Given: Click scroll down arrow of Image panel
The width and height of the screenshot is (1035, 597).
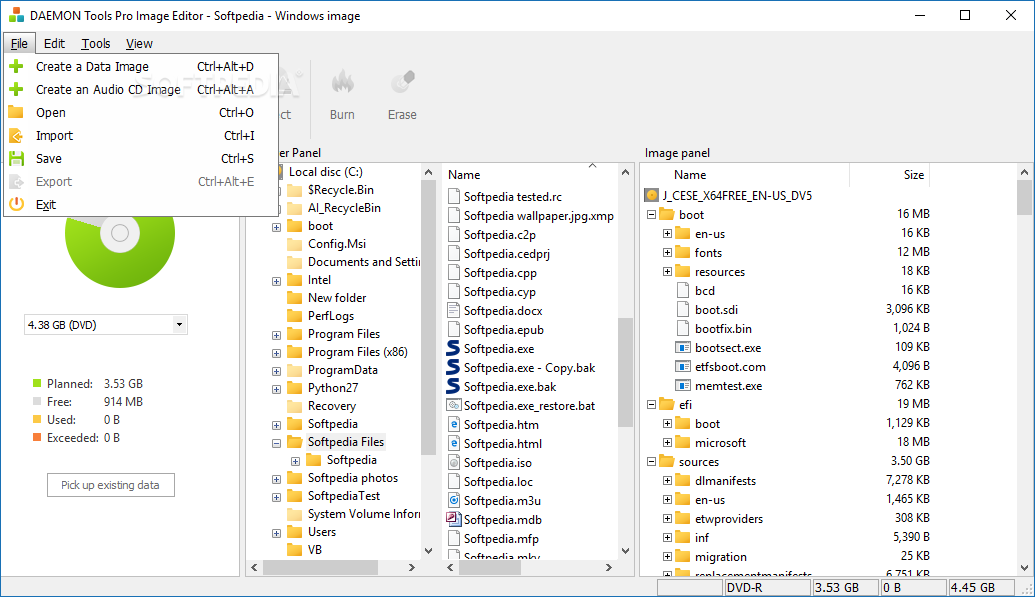Looking at the screenshot, I should [1024, 567].
